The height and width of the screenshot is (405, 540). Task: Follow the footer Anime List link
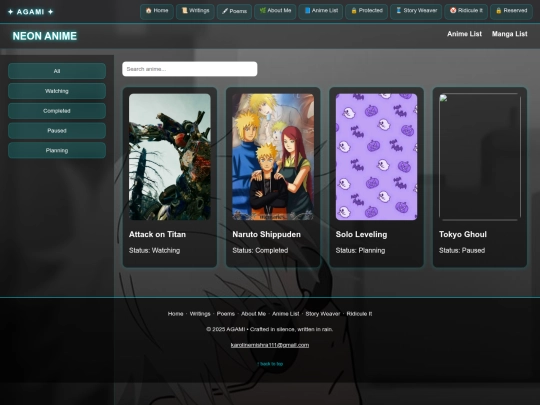coord(285,314)
